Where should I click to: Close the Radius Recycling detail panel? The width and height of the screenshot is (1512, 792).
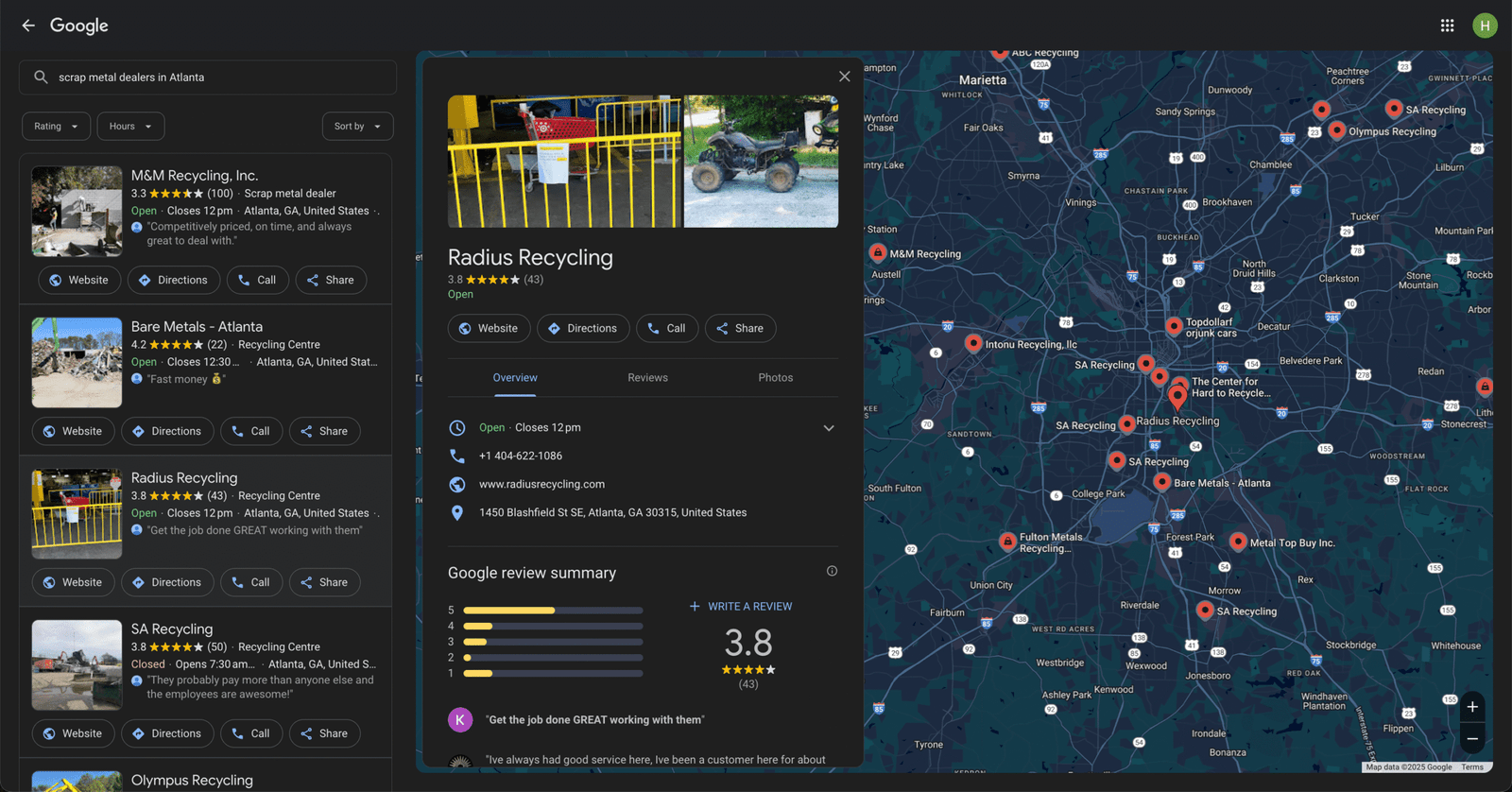point(844,77)
